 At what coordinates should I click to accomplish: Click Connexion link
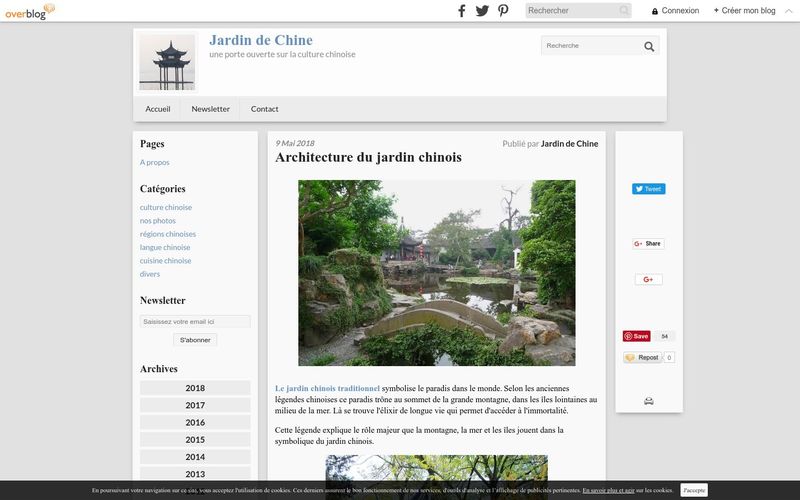[x=680, y=11]
